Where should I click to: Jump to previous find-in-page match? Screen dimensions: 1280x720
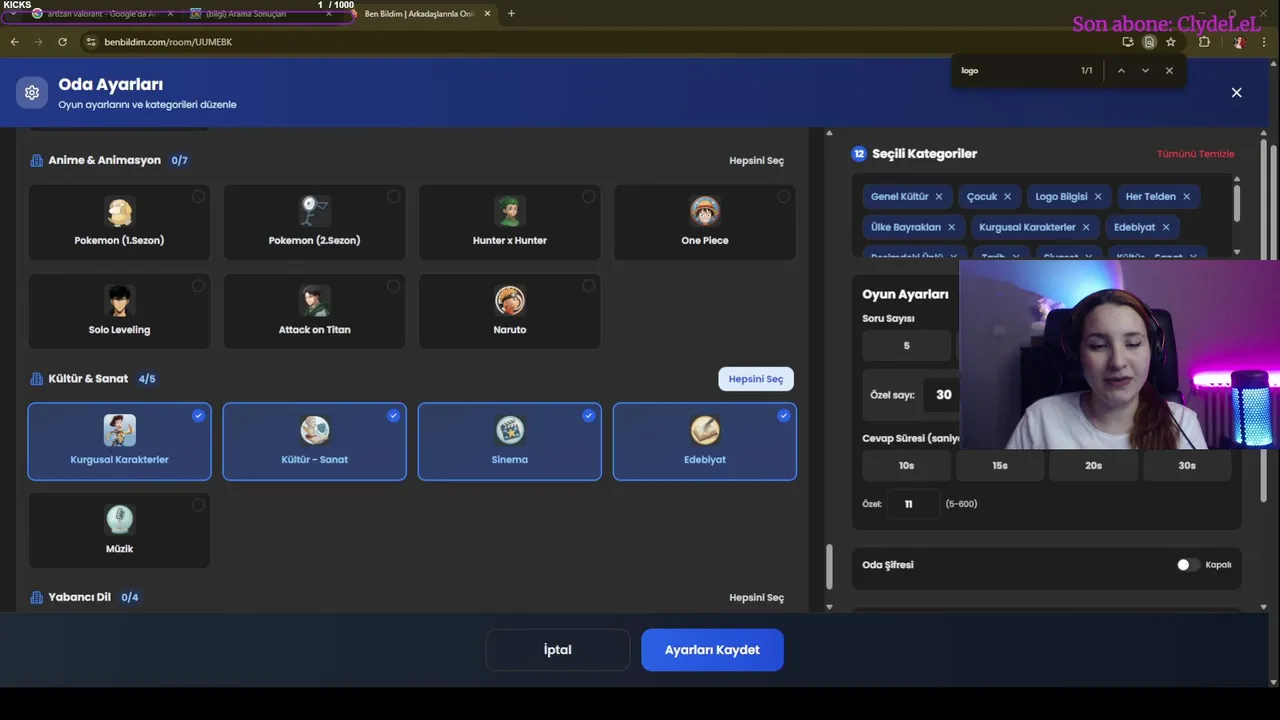tap(1121, 71)
